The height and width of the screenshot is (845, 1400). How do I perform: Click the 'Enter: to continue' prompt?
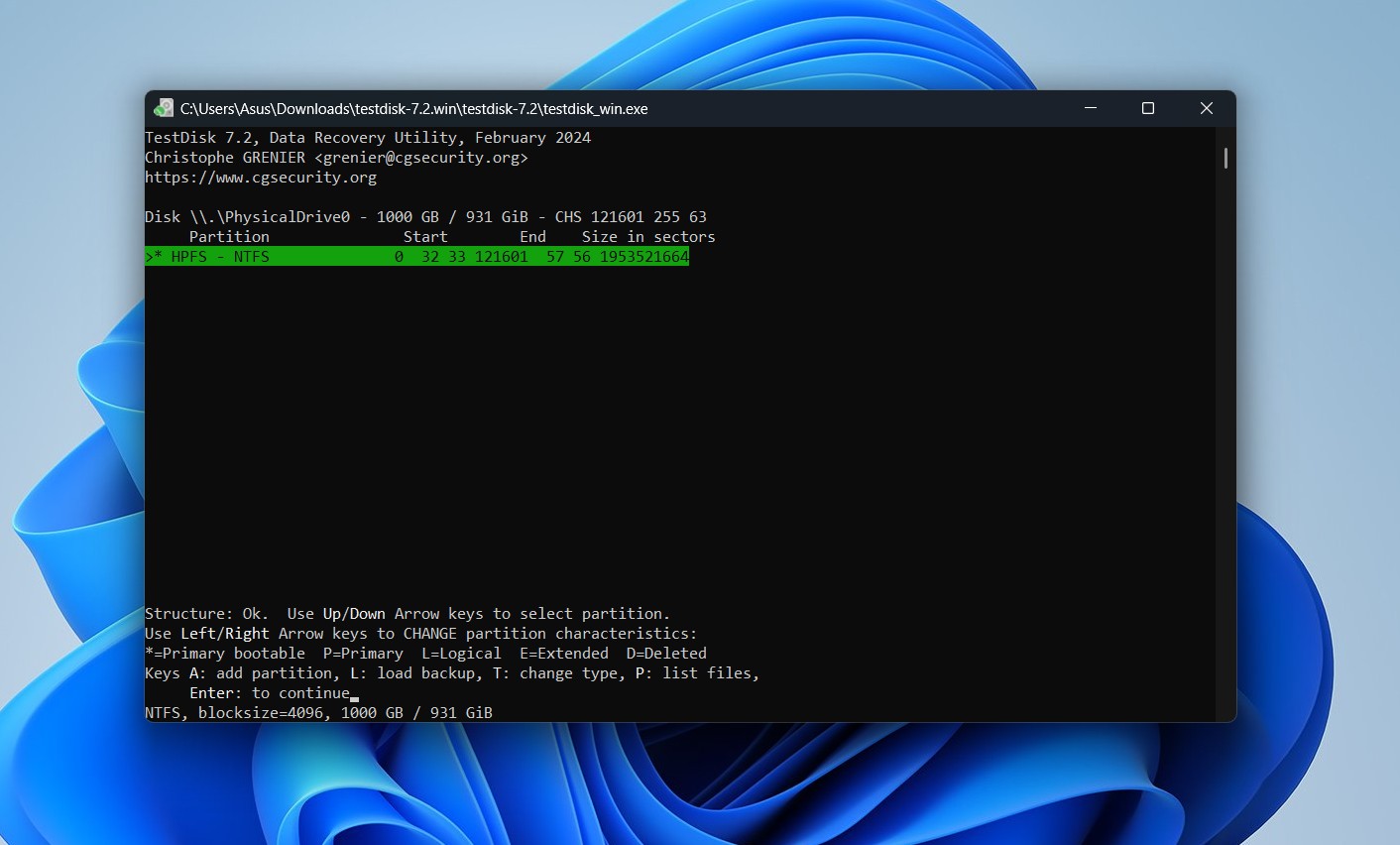270,693
